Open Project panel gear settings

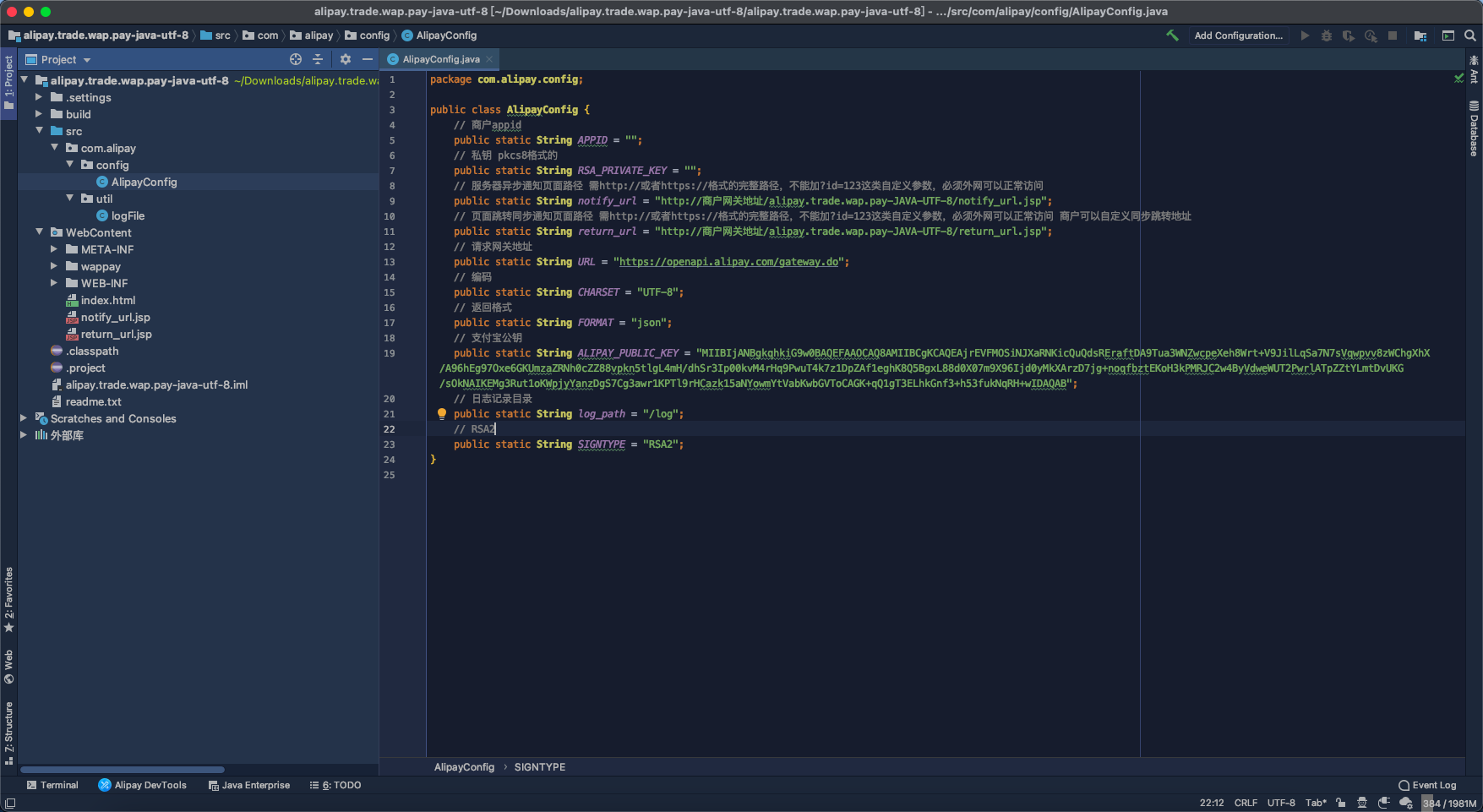[x=346, y=59]
